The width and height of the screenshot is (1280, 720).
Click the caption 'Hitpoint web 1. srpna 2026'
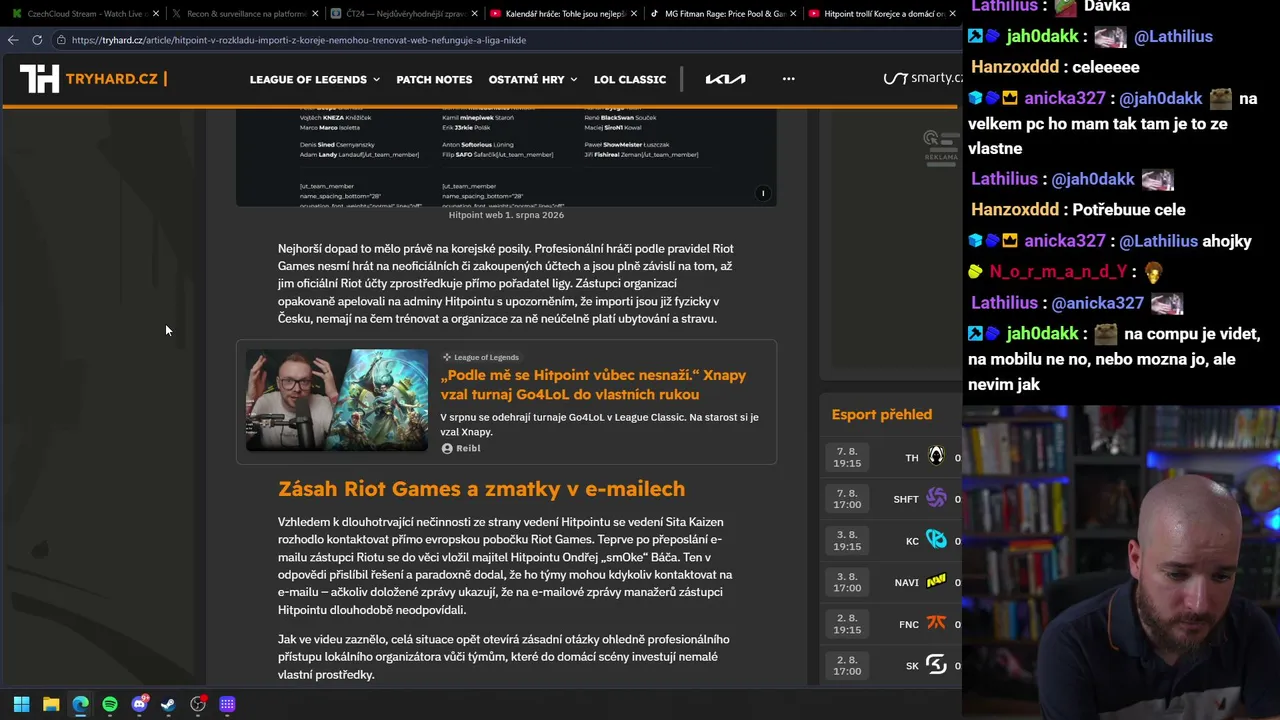(x=506, y=215)
